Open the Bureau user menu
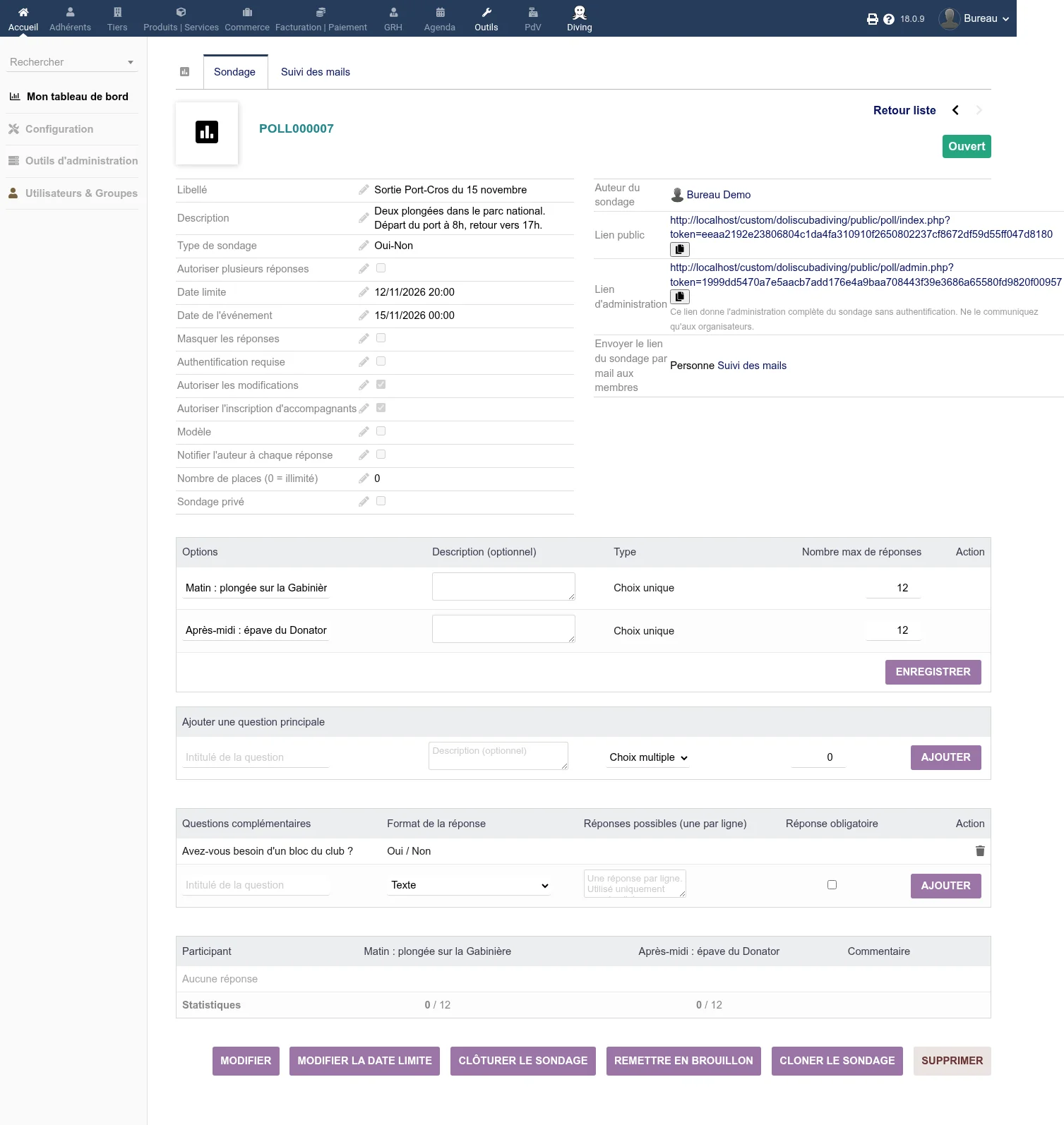Viewport: 1064px width, 1125px height. pos(974,18)
